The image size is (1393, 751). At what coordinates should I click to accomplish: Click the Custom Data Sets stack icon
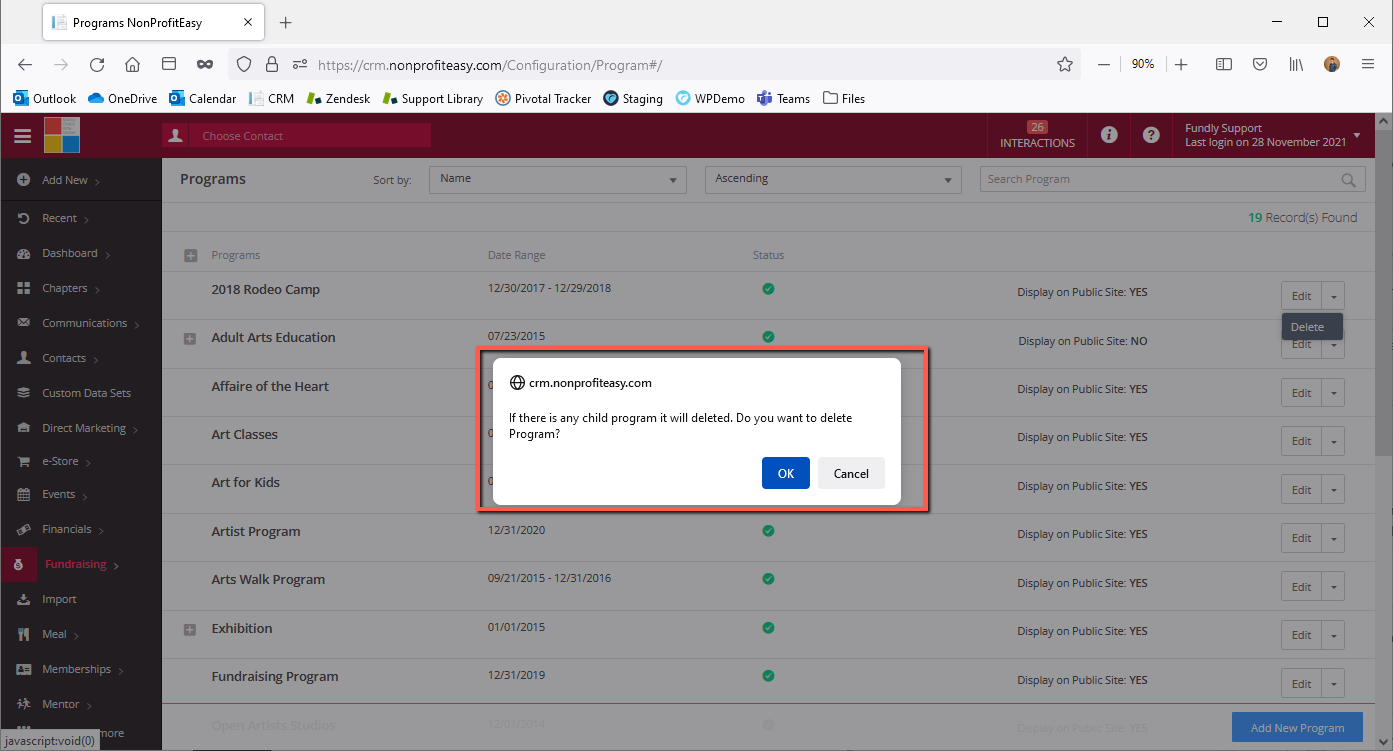[23, 393]
